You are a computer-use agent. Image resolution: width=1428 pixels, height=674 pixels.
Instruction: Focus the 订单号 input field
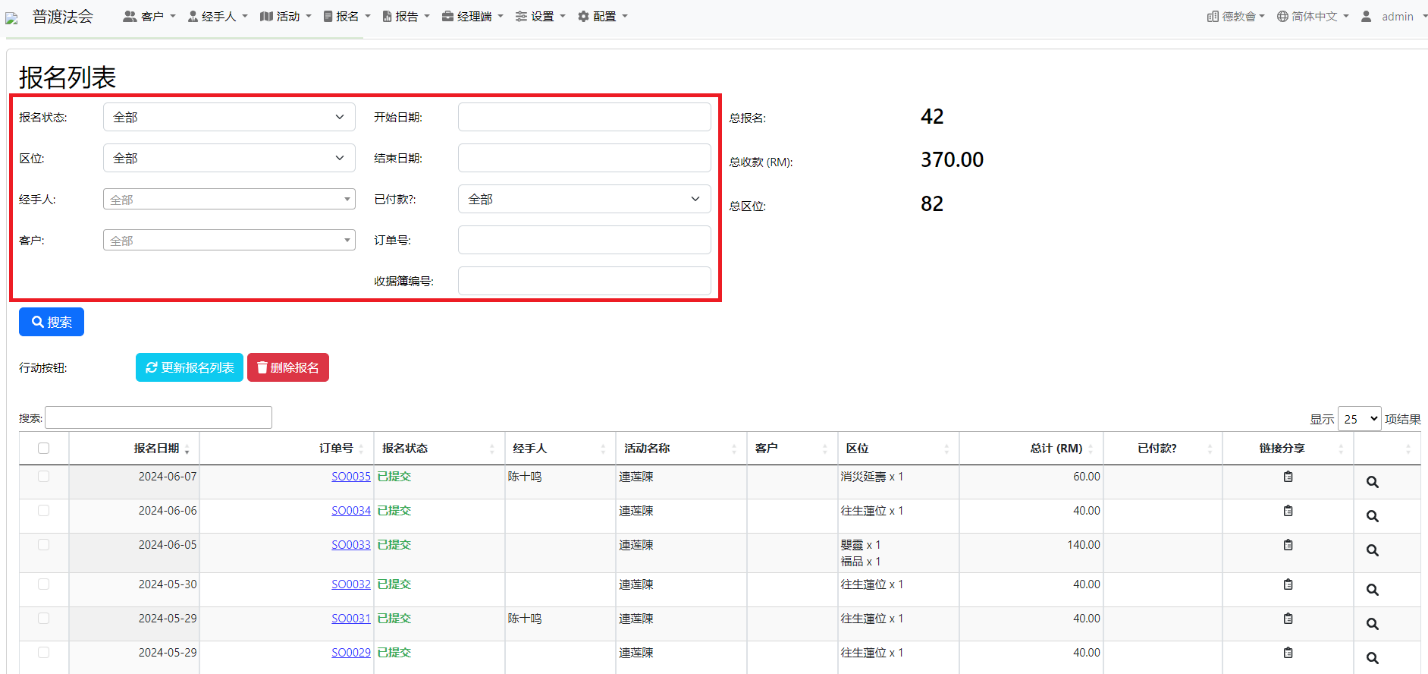pos(584,240)
